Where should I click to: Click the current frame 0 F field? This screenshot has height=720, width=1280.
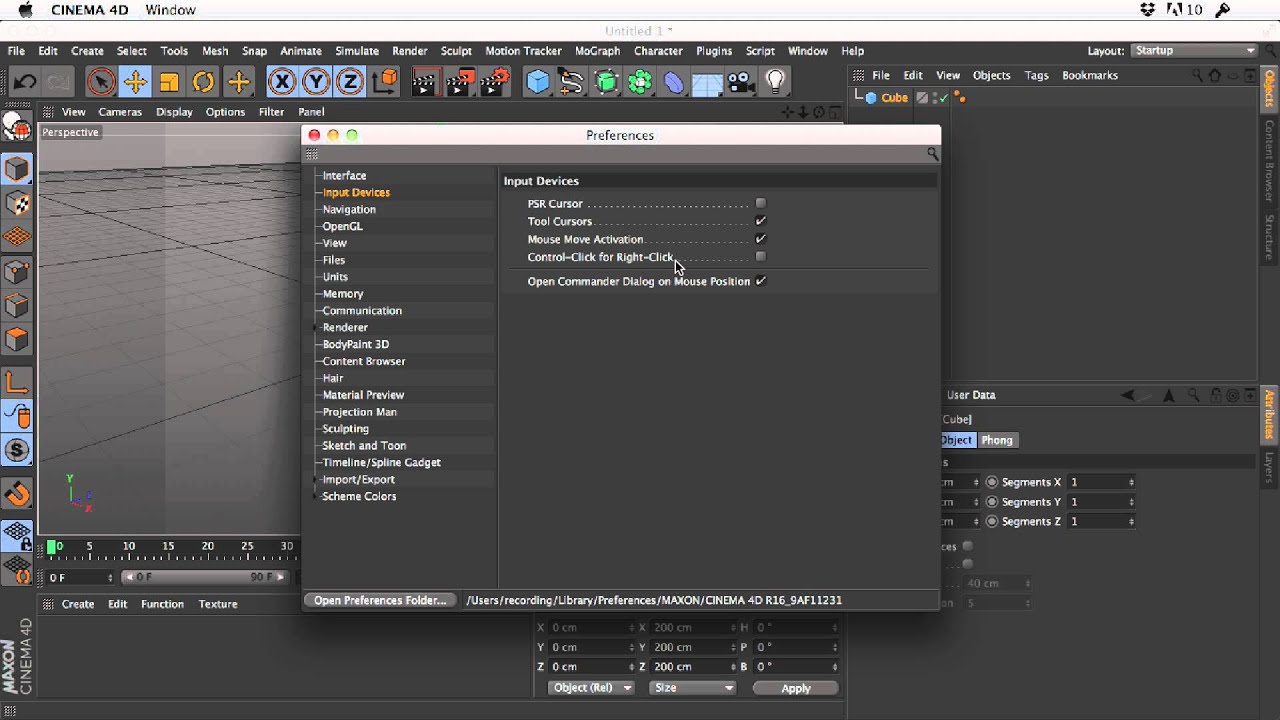click(78, 577)
